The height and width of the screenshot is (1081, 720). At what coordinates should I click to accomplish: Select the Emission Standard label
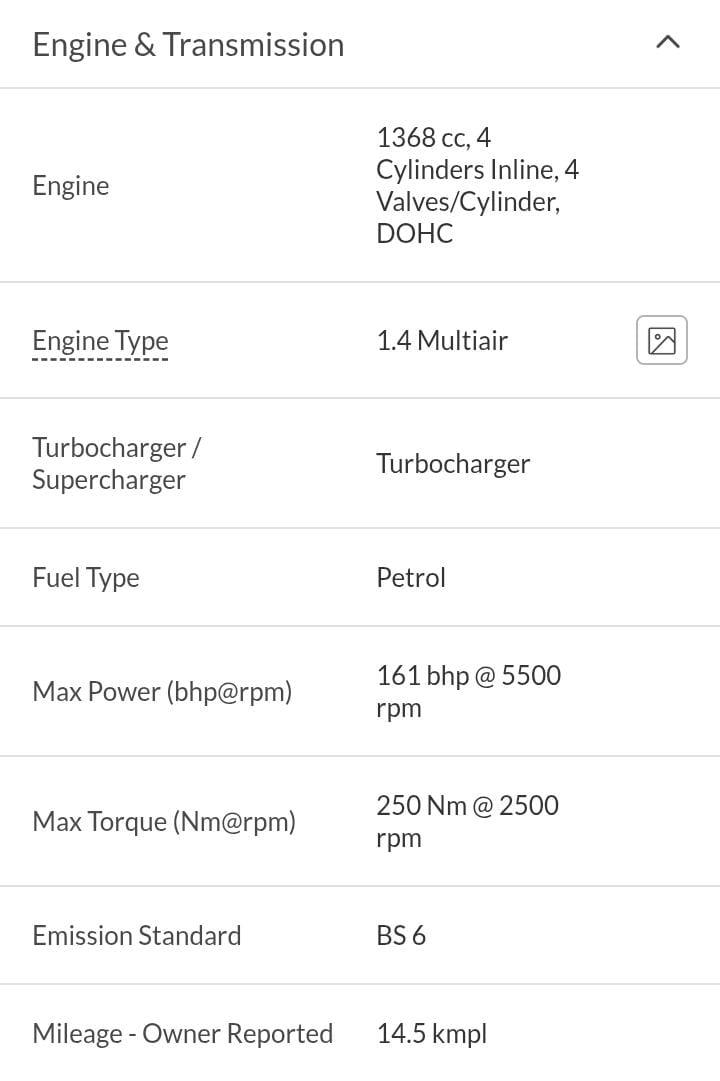click(137, 936)
